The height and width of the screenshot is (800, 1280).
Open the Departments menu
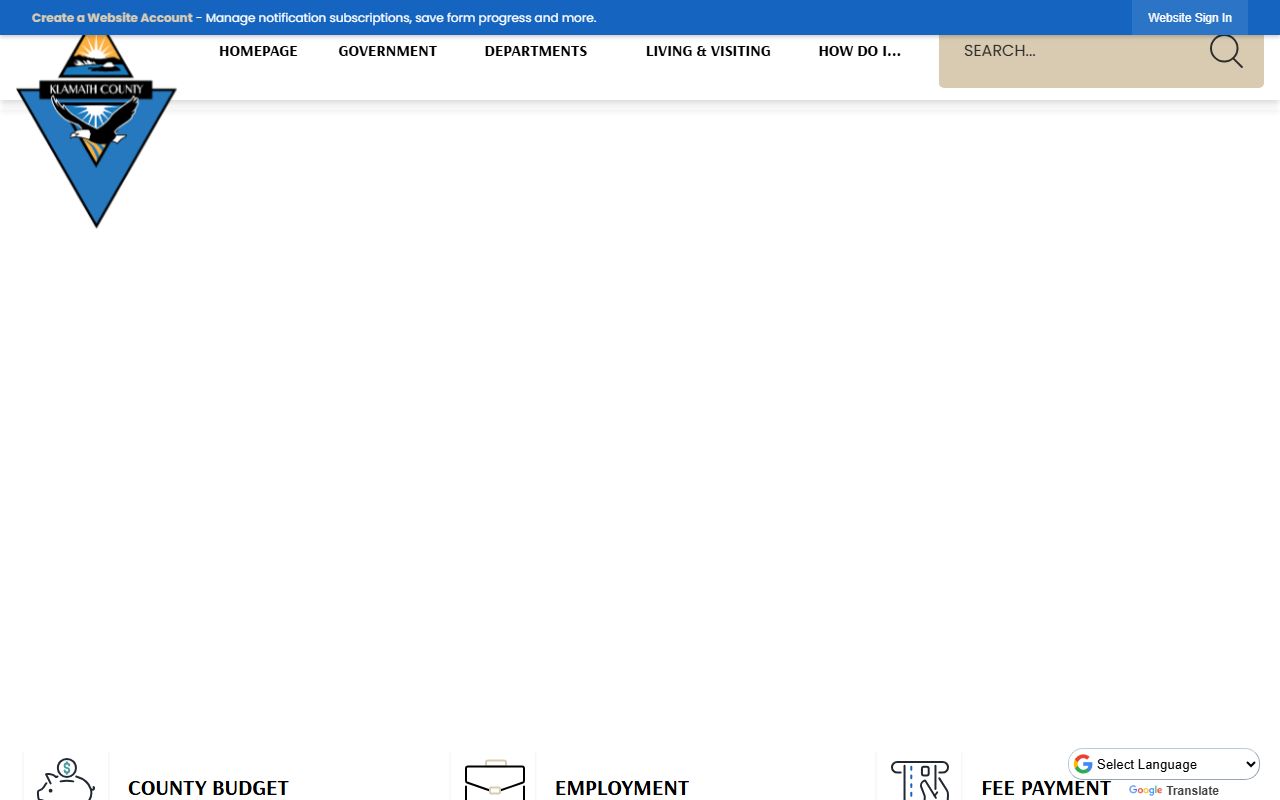coord(536,51)
